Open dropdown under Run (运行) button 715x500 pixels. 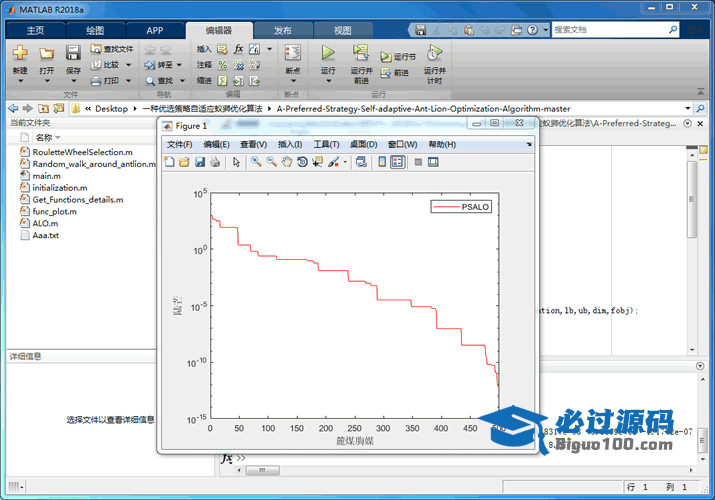[x=328, y=81]
